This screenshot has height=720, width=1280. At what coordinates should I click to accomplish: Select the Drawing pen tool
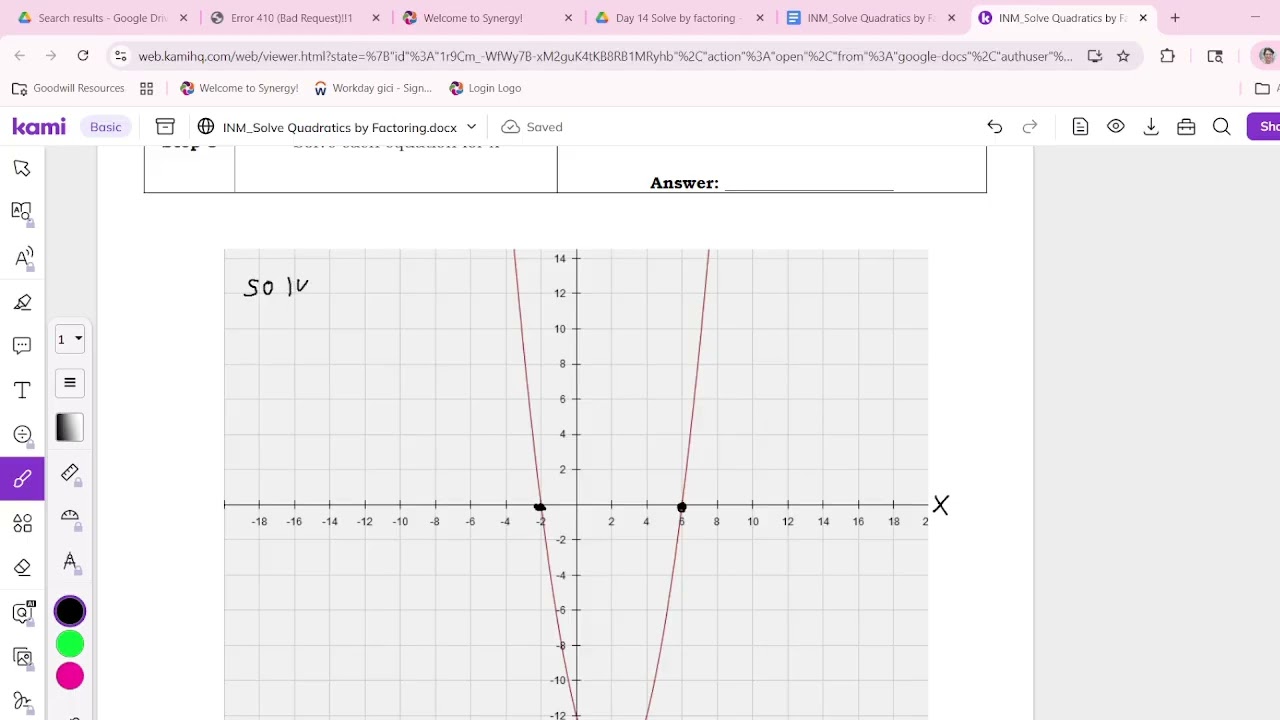pyautogui.click(x=22, y=479)
